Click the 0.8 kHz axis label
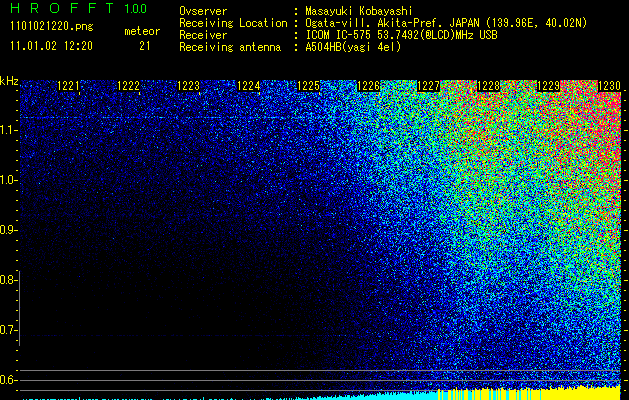The image size is (629, 400). tap(8, 280)
